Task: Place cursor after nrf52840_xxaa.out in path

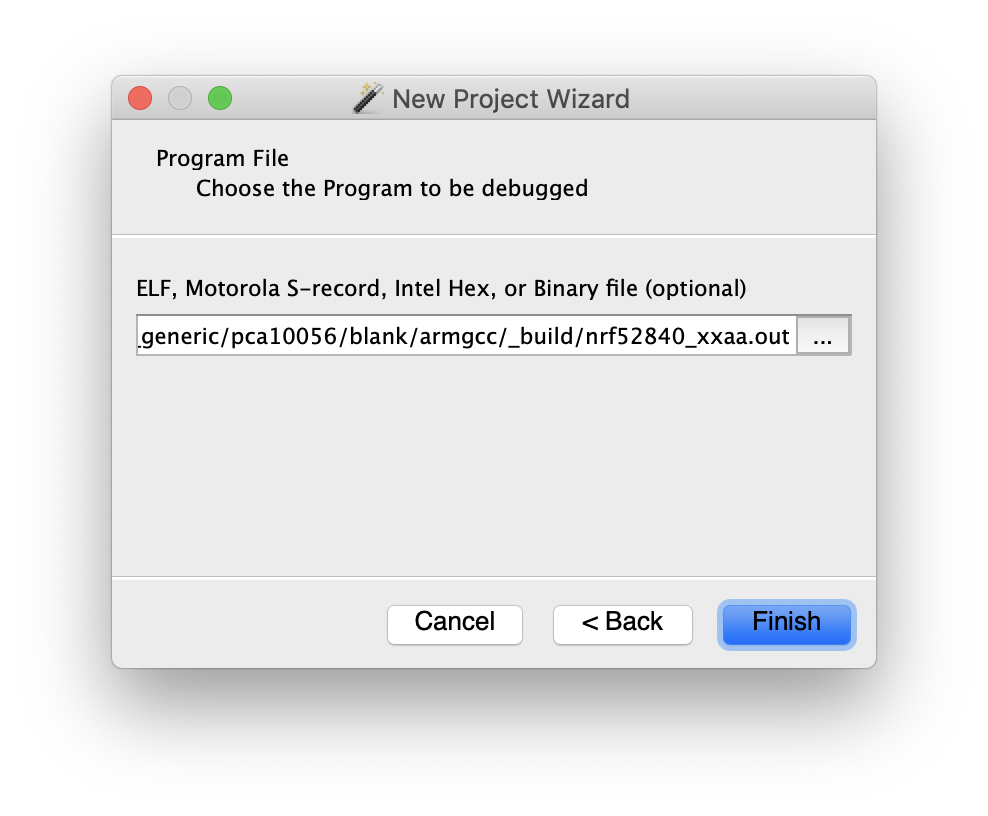Action: 791,336
